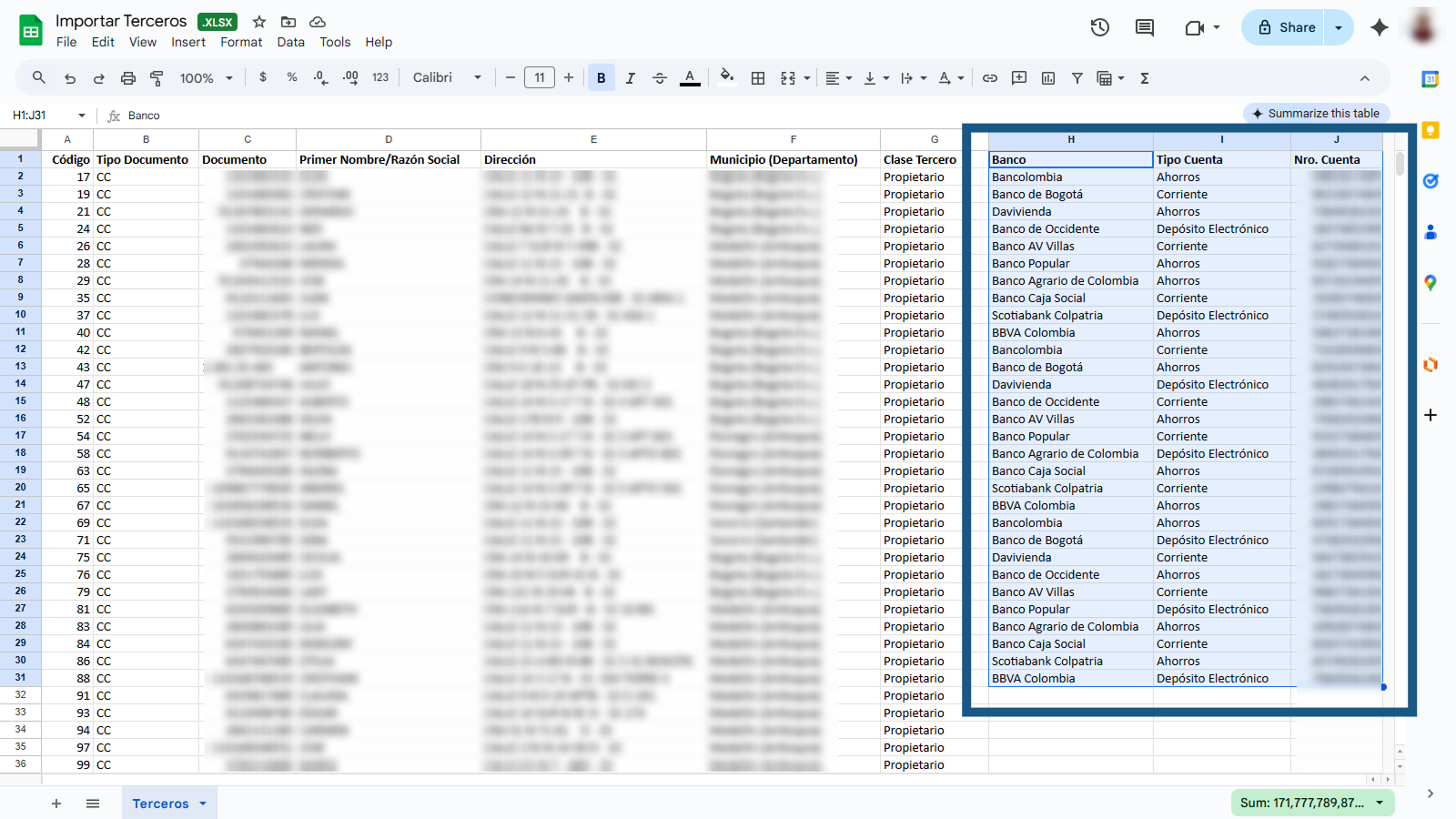Print the spreadsheet
This screenshot has width=1456, height=819.
click(x=128, y=78)
